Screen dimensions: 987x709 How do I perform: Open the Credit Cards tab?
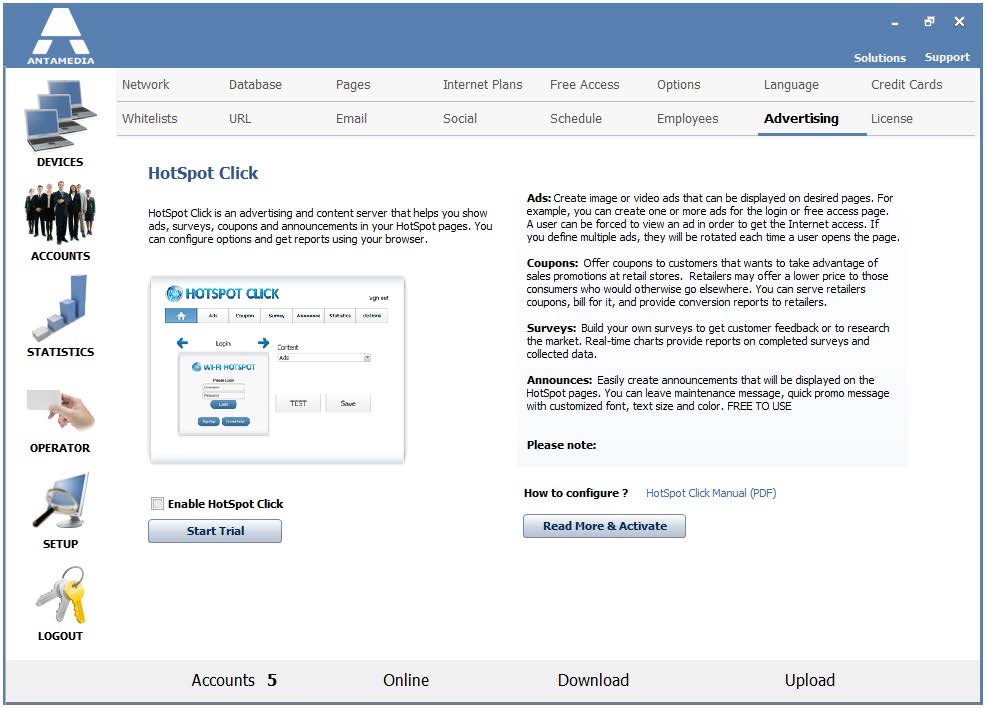906,84
